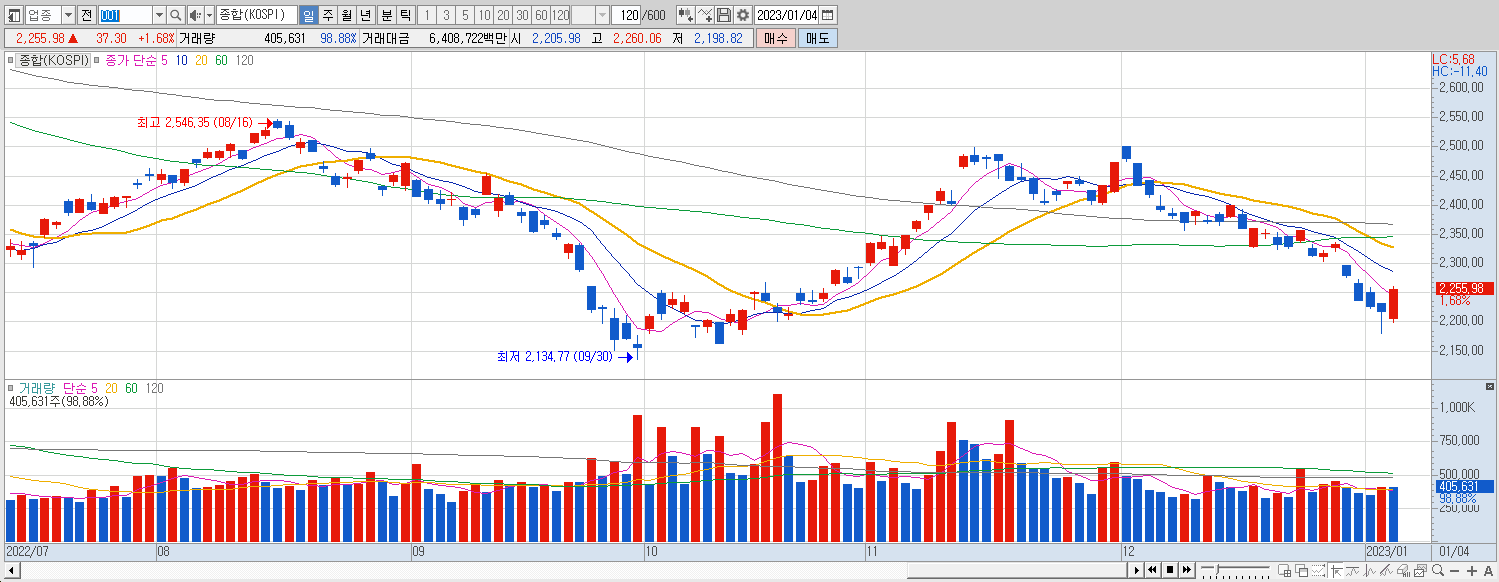
Task: Click the trend line drawing icon
Action: coord(1353,571)
